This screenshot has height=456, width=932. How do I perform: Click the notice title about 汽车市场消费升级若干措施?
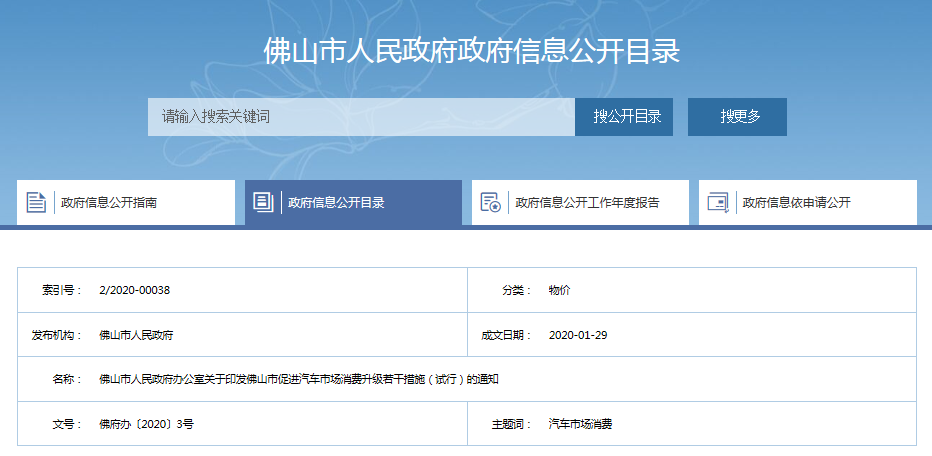click(x=299, y=380)
